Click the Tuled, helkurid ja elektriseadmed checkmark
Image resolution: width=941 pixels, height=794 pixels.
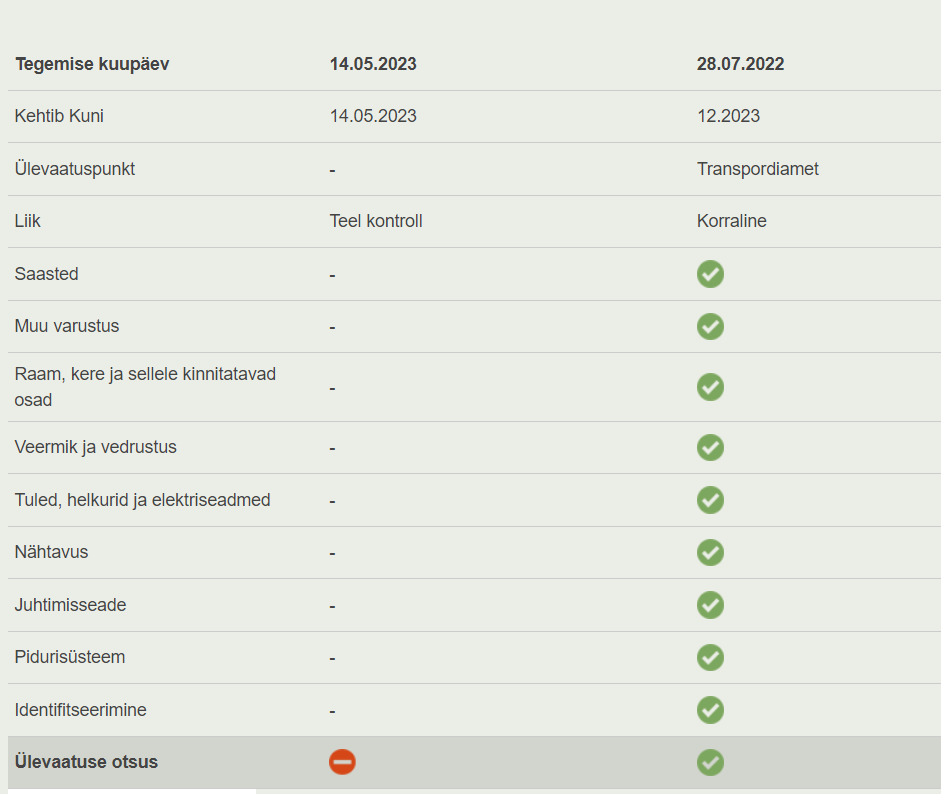[x=710, y=500]
